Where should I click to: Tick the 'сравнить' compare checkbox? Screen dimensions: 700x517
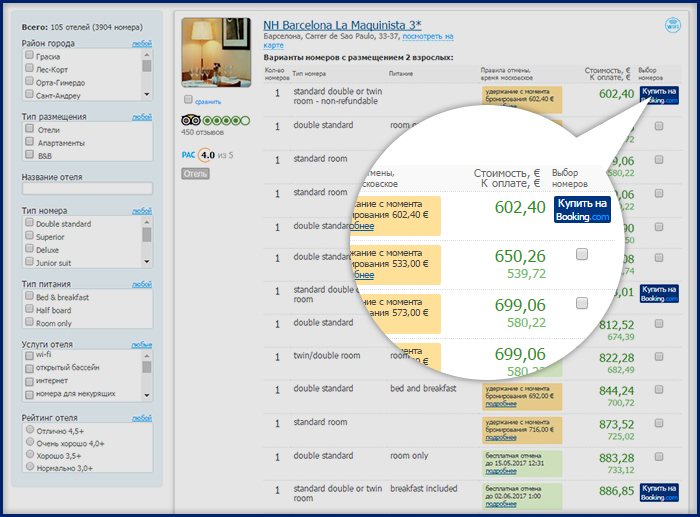[188, 100]
